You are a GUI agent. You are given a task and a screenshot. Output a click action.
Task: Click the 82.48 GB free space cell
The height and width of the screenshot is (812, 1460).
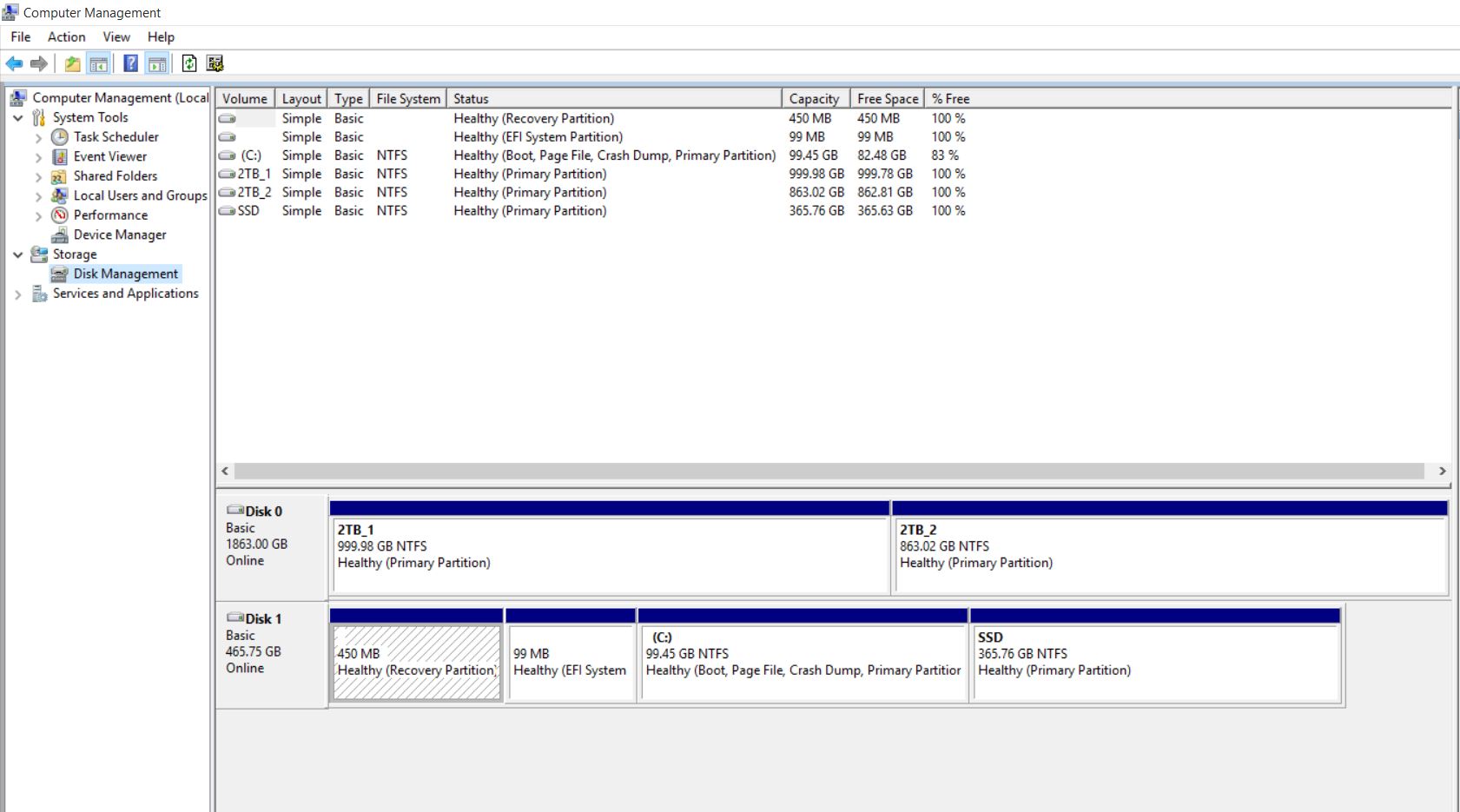point(882,155)
